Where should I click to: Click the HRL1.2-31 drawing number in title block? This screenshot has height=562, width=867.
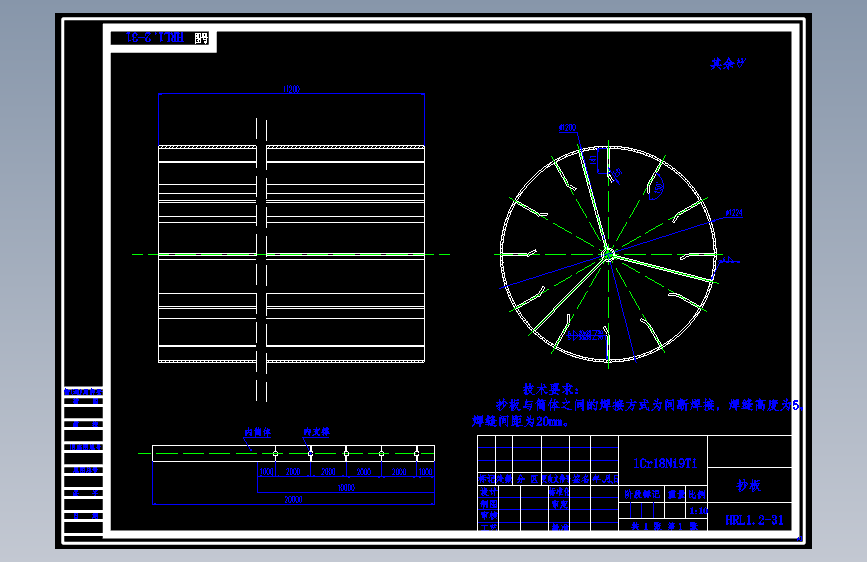(754, 520)
